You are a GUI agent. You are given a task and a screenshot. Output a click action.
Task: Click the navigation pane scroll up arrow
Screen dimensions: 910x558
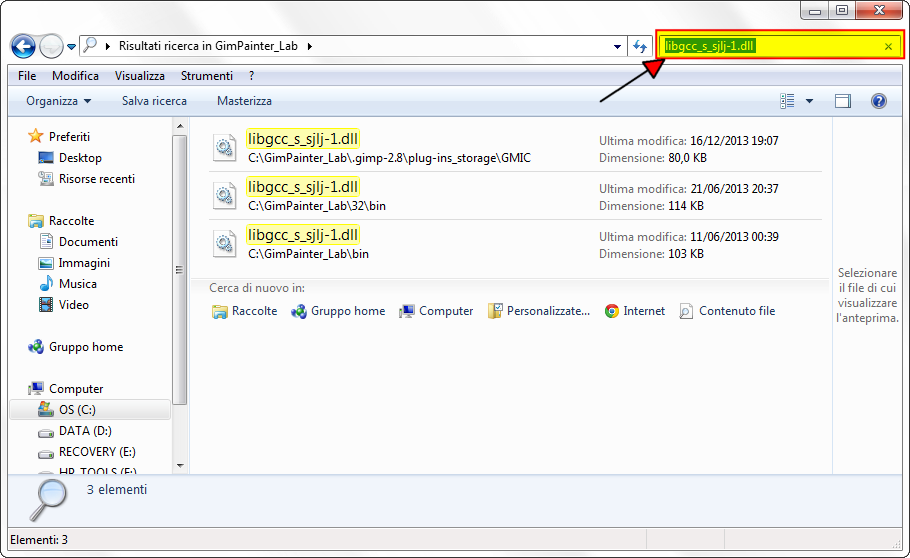click(x=180, y=126)
